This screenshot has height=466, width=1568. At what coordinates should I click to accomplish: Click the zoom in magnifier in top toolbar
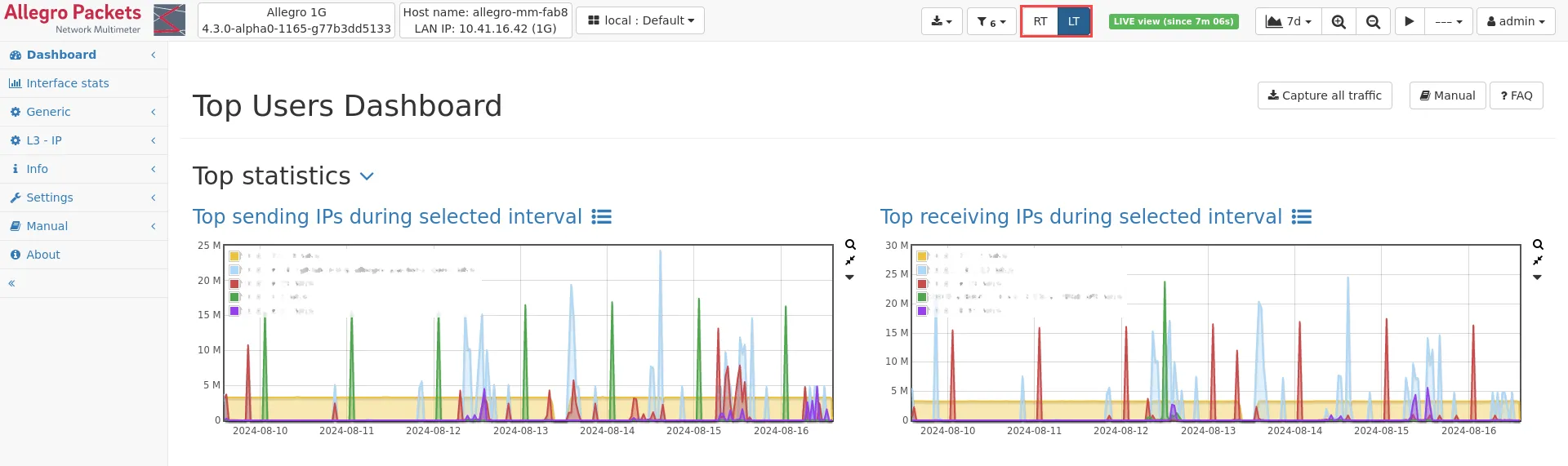pos(1339,21)
